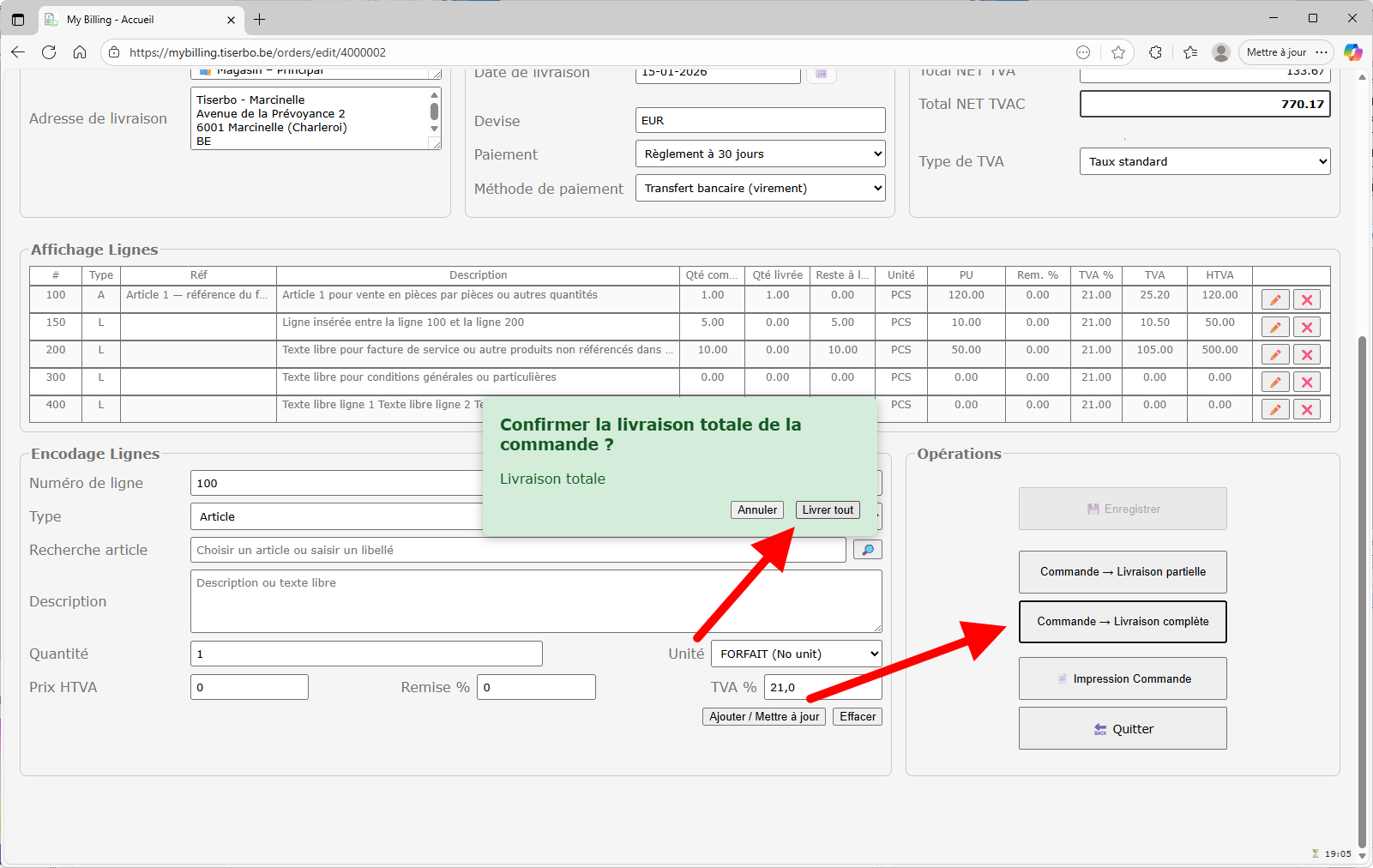The image size is (1373, 868).
Task: Open a new browser tab
Action: point(260,20)
